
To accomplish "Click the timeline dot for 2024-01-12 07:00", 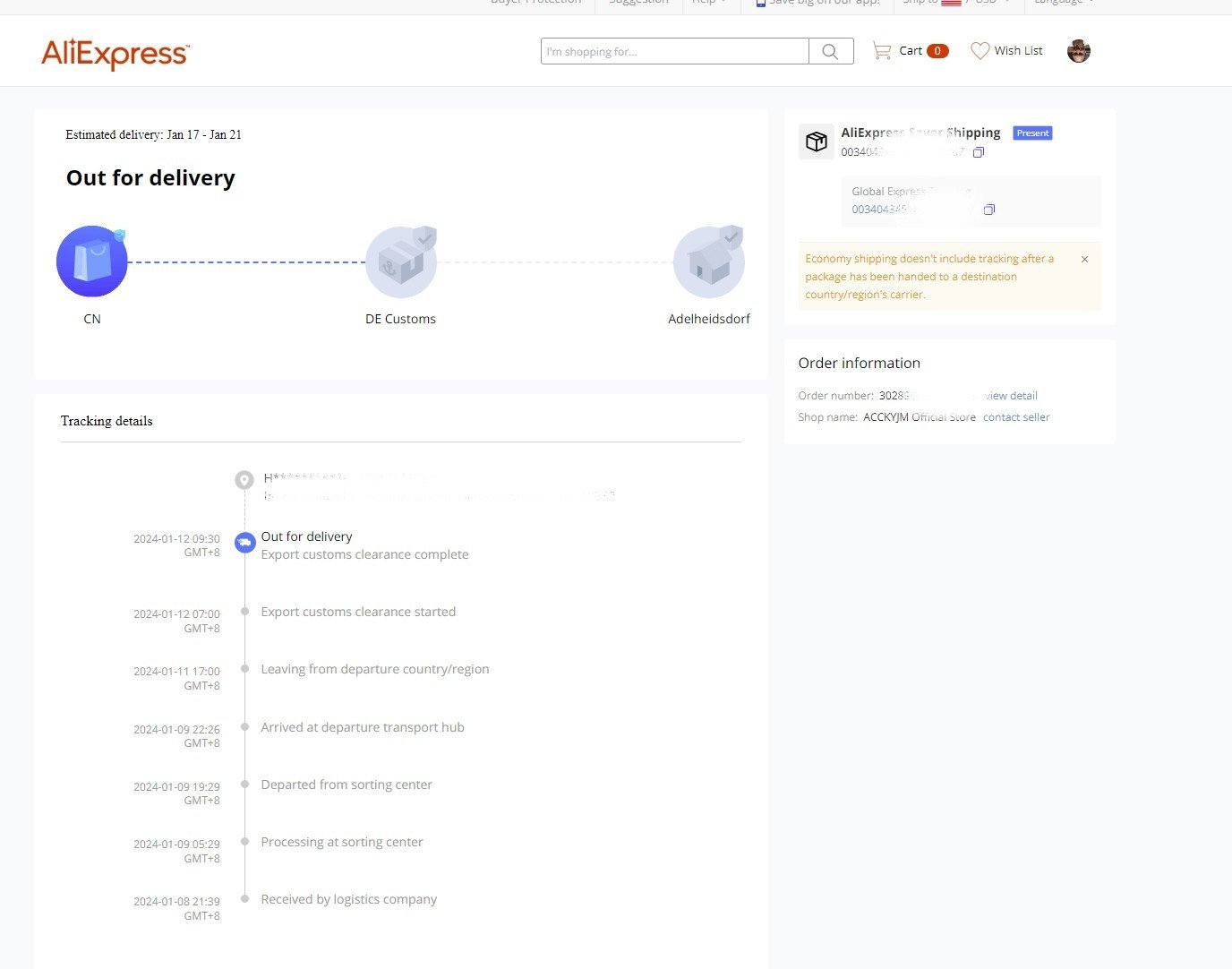I will click(x=244, y=613).
